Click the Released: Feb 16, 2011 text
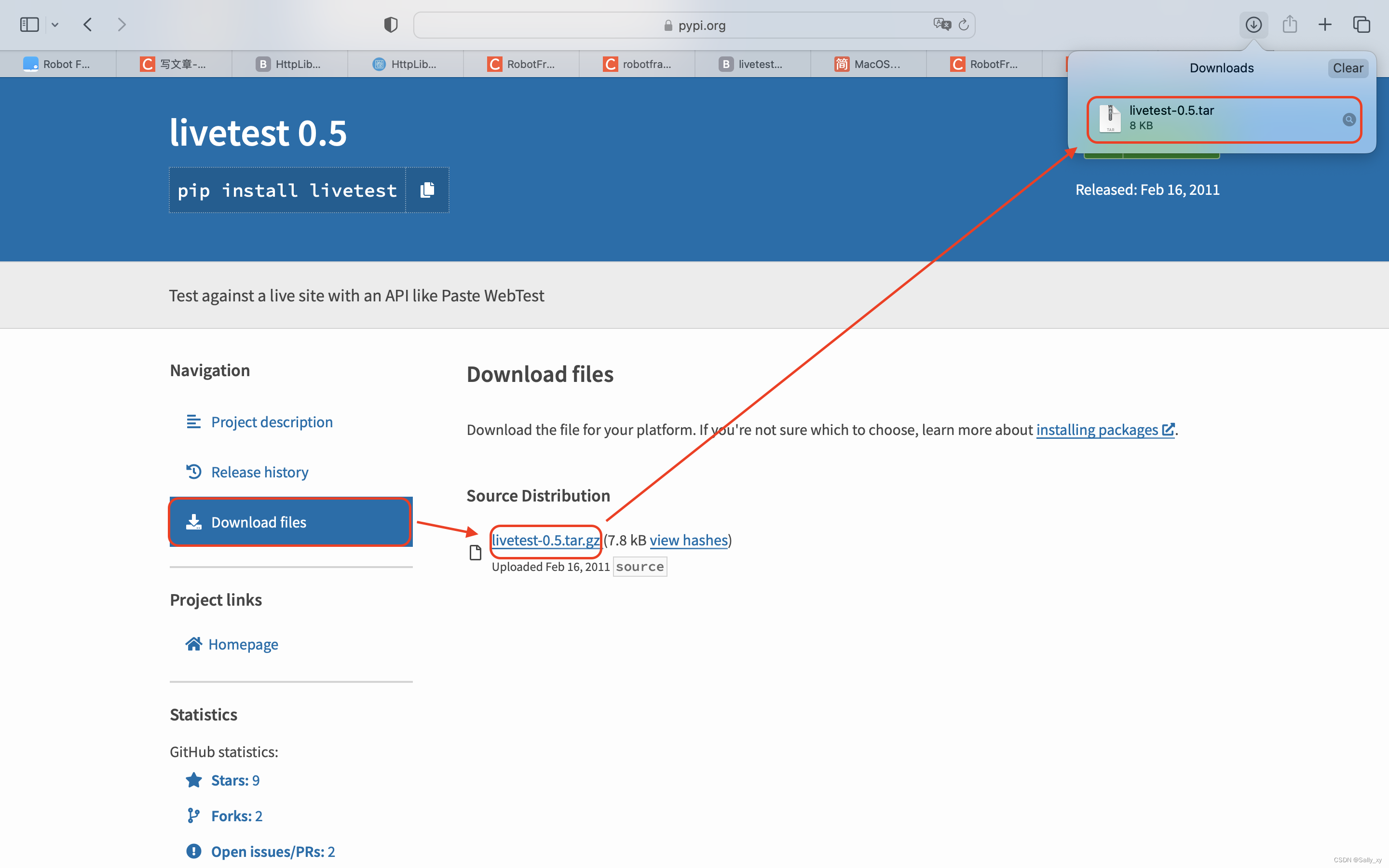This screenshot has width=1389, height=868. coord(1147,190)
